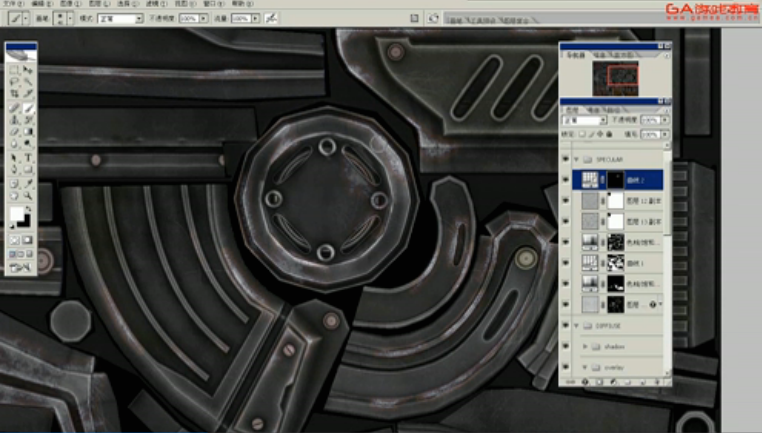Select the Hand tool
The image size is (762, 433).
pos(14,196)
